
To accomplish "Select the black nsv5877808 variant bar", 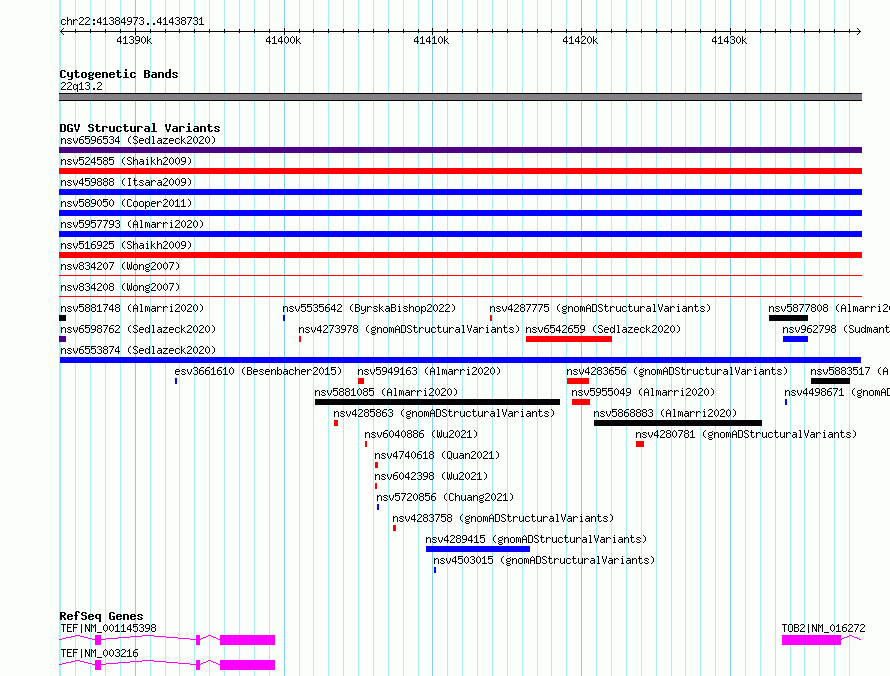I will 788,318.
